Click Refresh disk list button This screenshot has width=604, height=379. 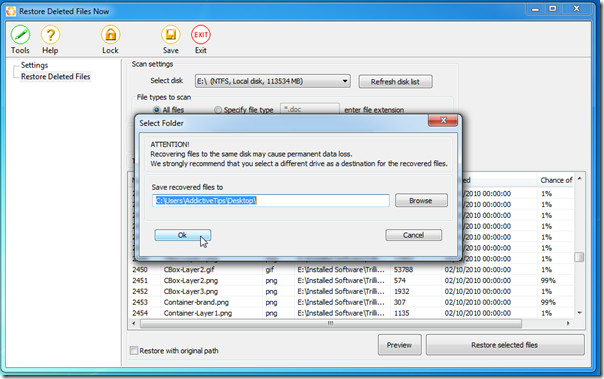tap(395, 82)
